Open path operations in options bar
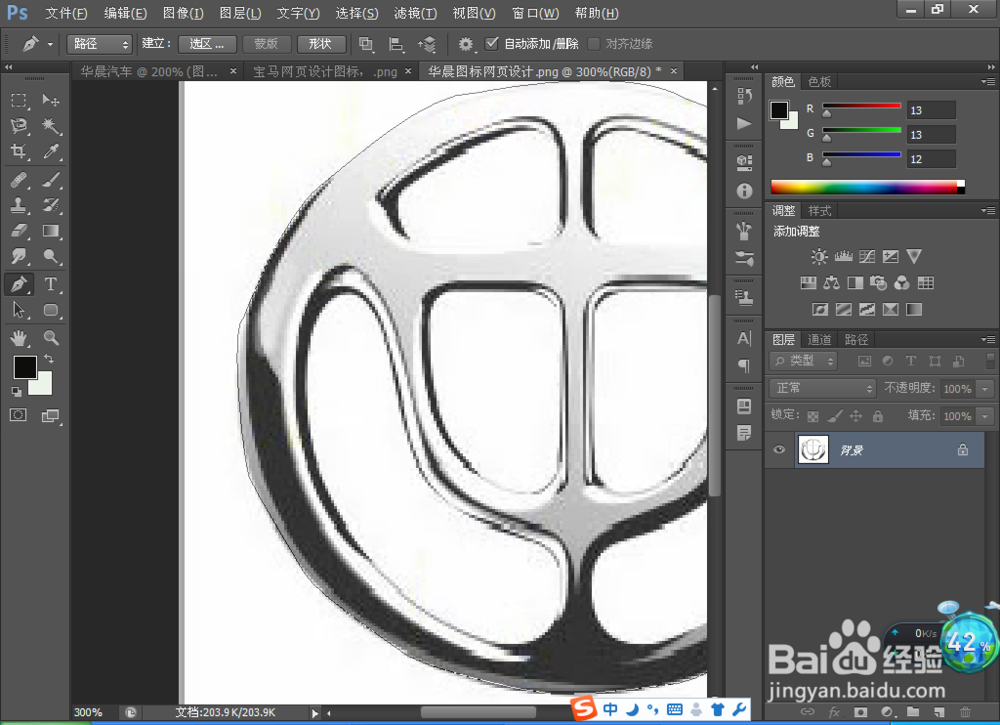Image resolution: width=1000 pixels, height=725 pixels. pos(366,44)
